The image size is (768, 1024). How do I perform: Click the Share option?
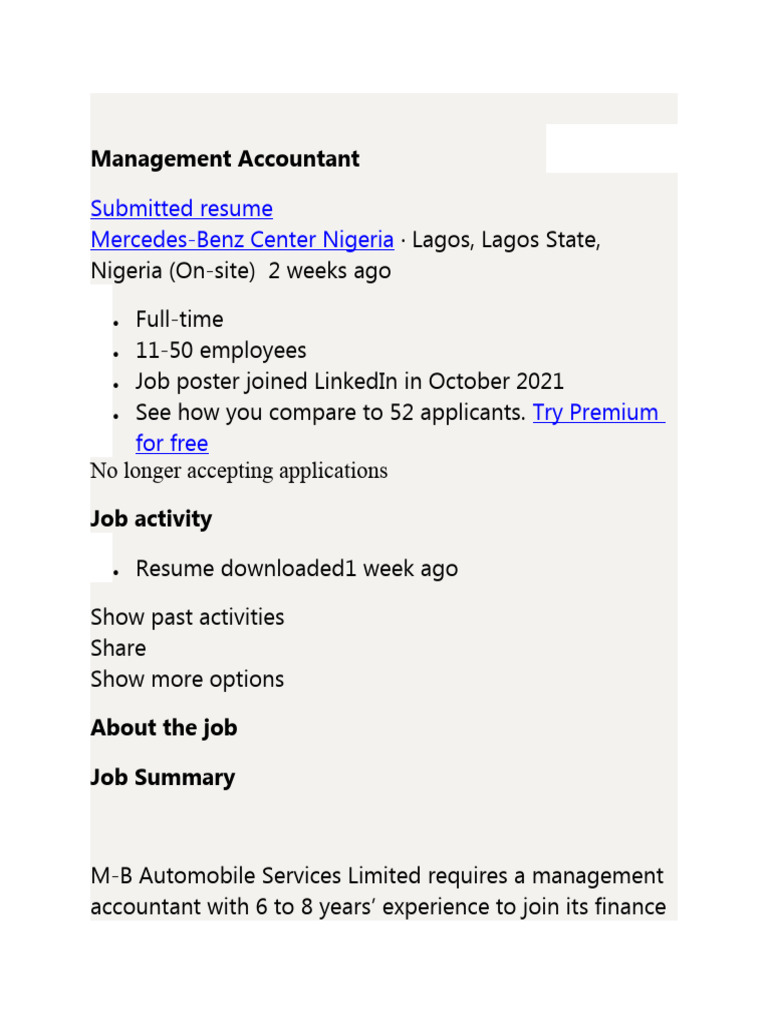pos(118,648)
